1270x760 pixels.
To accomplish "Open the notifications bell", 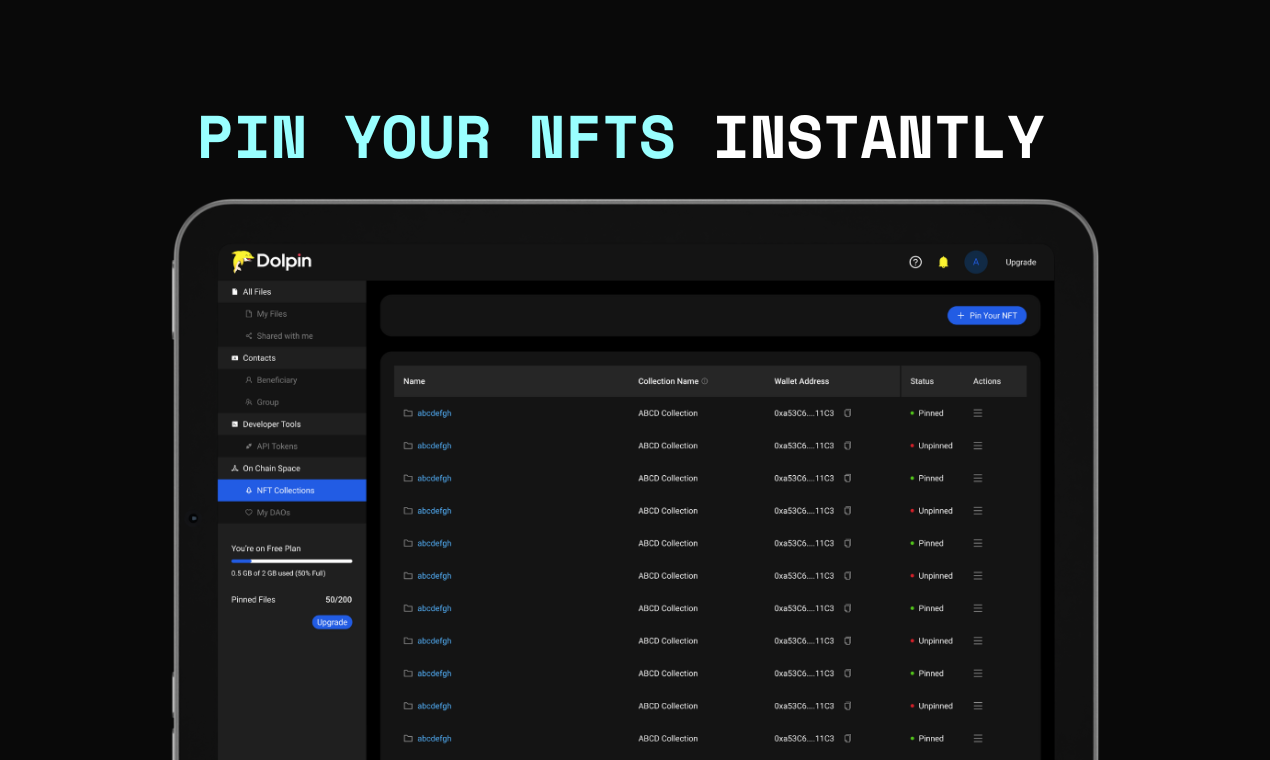I will (943, 262).
